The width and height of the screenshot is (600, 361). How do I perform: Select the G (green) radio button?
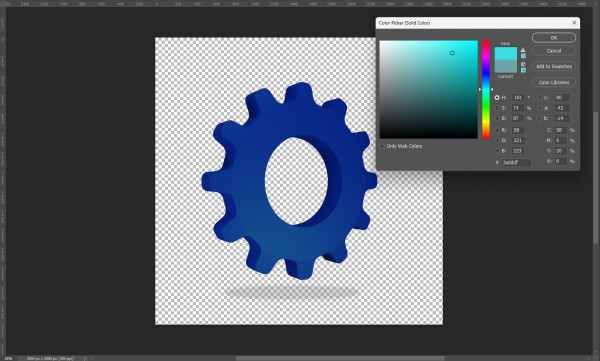click(497, 140)
